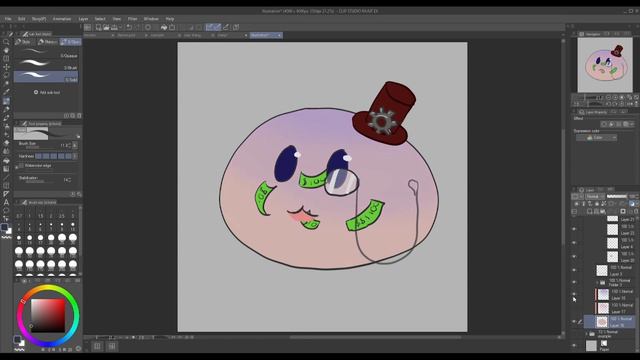Click the first Effect icon in Layer Property

[x=604, y=124]
